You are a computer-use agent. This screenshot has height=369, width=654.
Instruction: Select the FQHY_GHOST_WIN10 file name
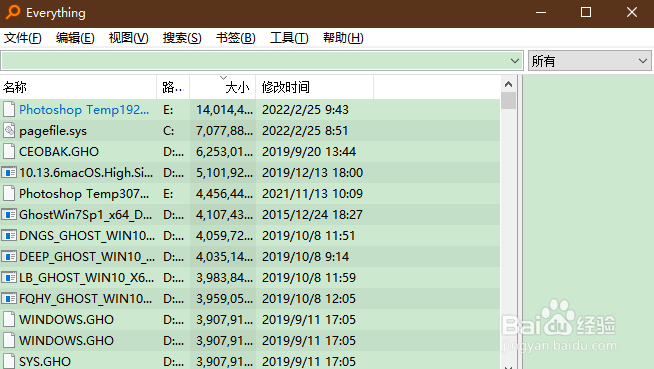[86, 299]
